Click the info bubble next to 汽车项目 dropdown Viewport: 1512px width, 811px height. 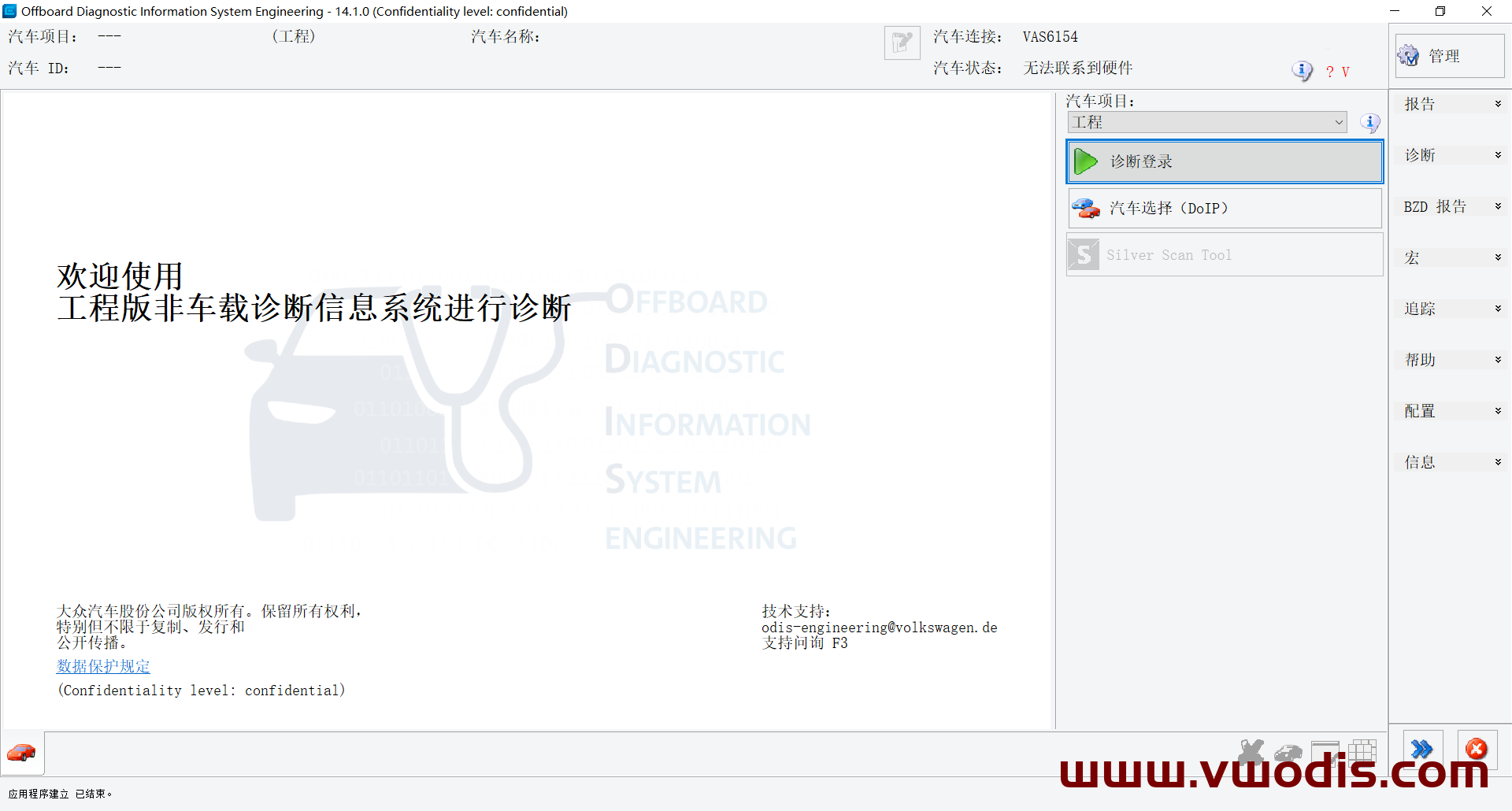[1369, 123]
